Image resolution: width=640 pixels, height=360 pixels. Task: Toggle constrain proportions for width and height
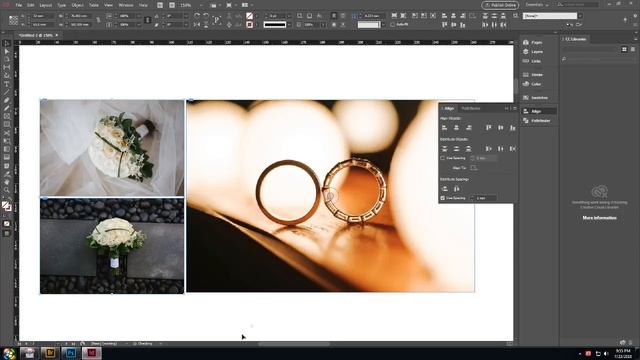tap(98, 20)
